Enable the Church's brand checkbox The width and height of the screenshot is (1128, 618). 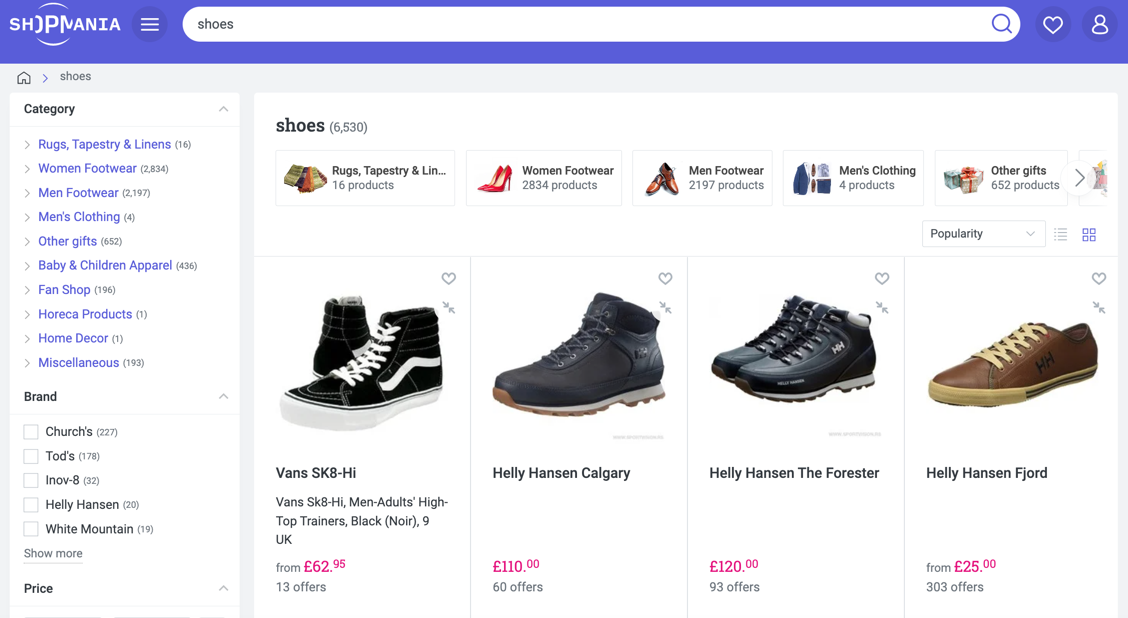coord(30,431)
